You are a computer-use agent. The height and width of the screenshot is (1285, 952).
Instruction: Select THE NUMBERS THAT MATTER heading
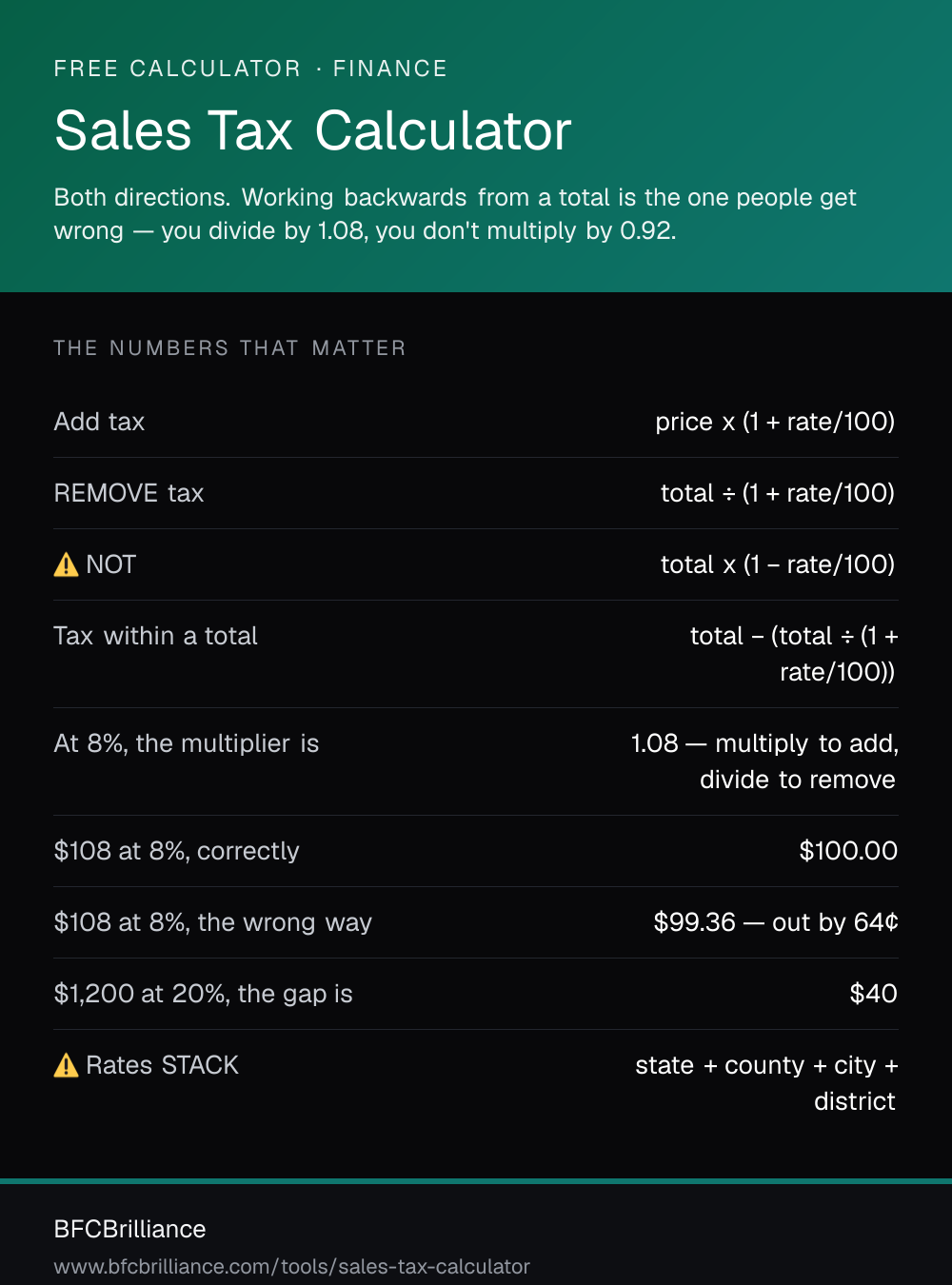pos(229,348)
